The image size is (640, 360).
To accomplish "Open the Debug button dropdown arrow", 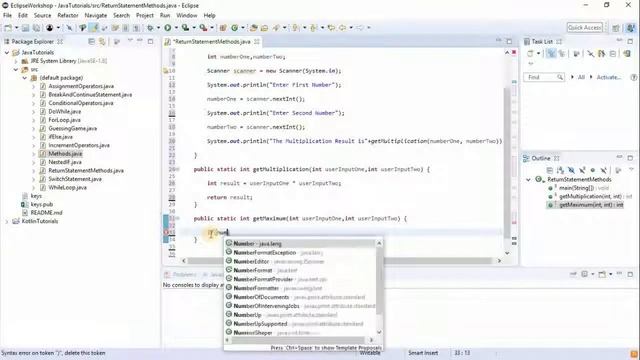I will pos(158,28).
